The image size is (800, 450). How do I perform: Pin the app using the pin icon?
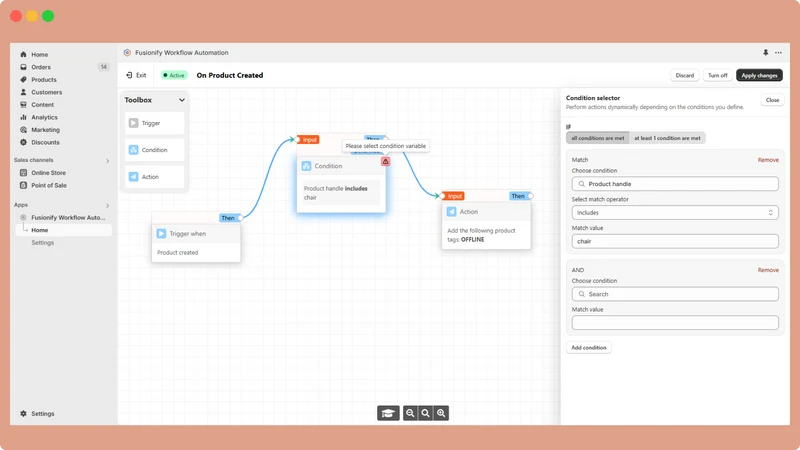765,53
